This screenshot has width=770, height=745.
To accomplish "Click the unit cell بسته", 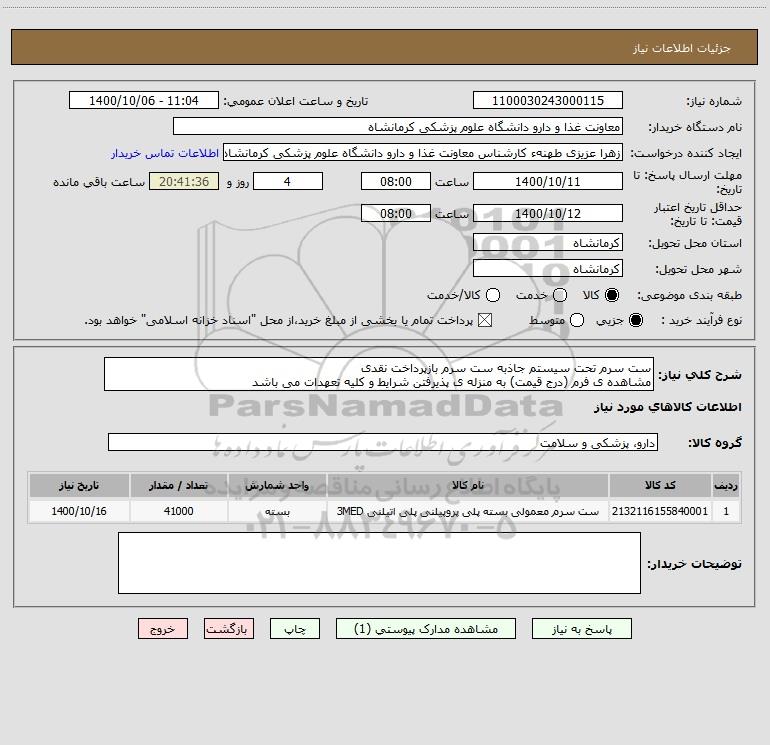I will tap(277, 511).
